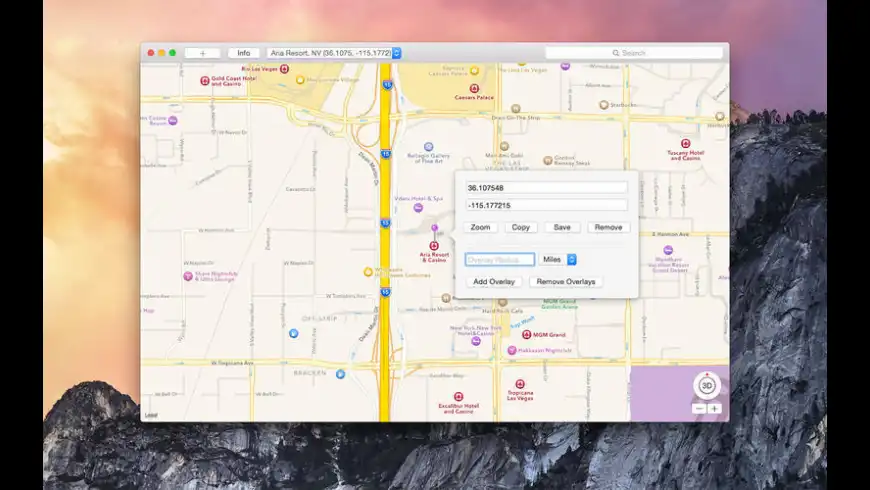Select the Starbucks cafe marker

tap(604, 105)
